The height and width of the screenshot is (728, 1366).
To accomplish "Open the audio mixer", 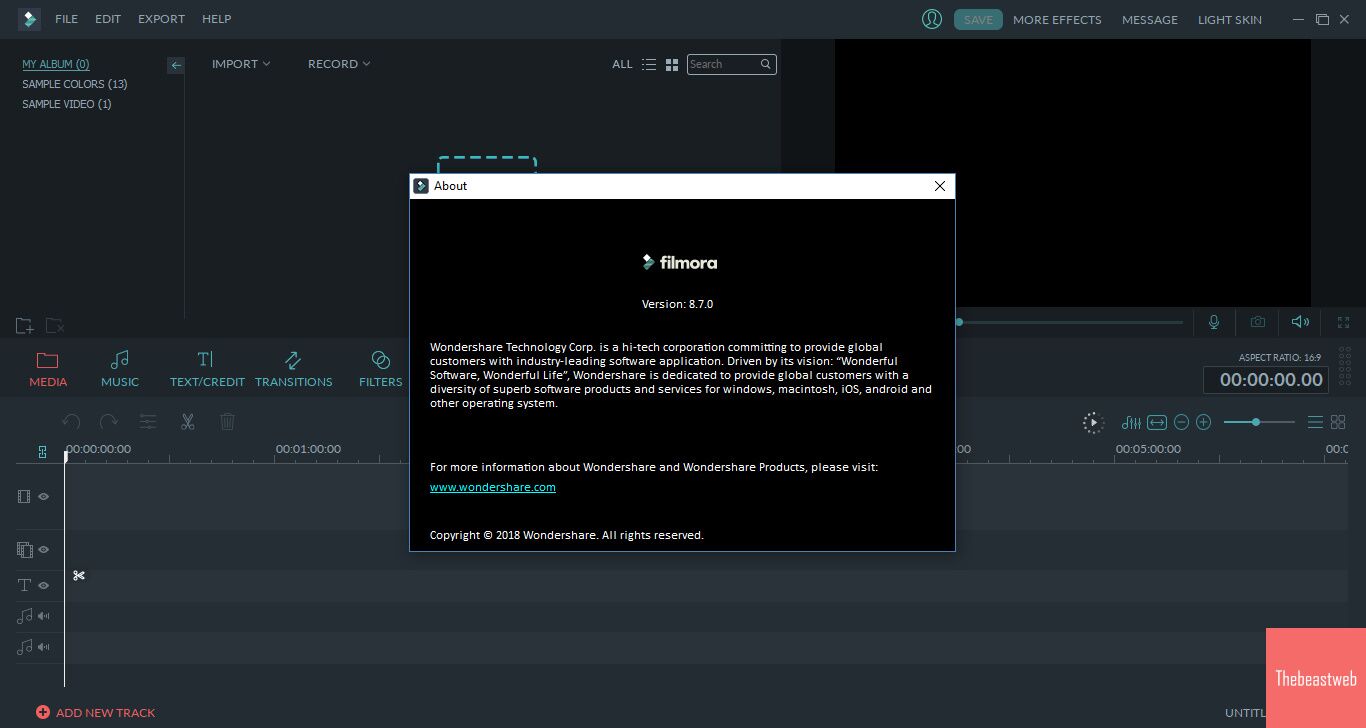I will coord(1132,423).
